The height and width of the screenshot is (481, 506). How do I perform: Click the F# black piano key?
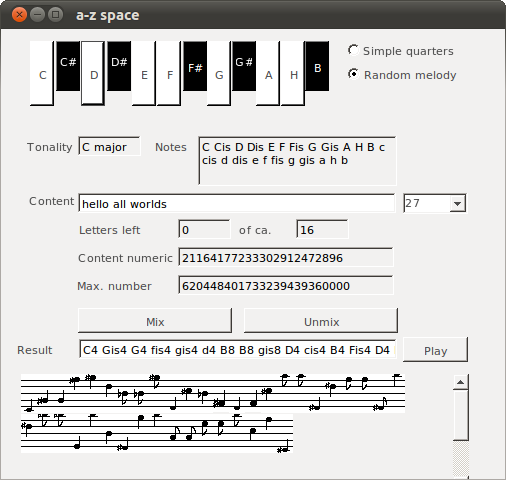pyautogui.click(x=195, y=66)
